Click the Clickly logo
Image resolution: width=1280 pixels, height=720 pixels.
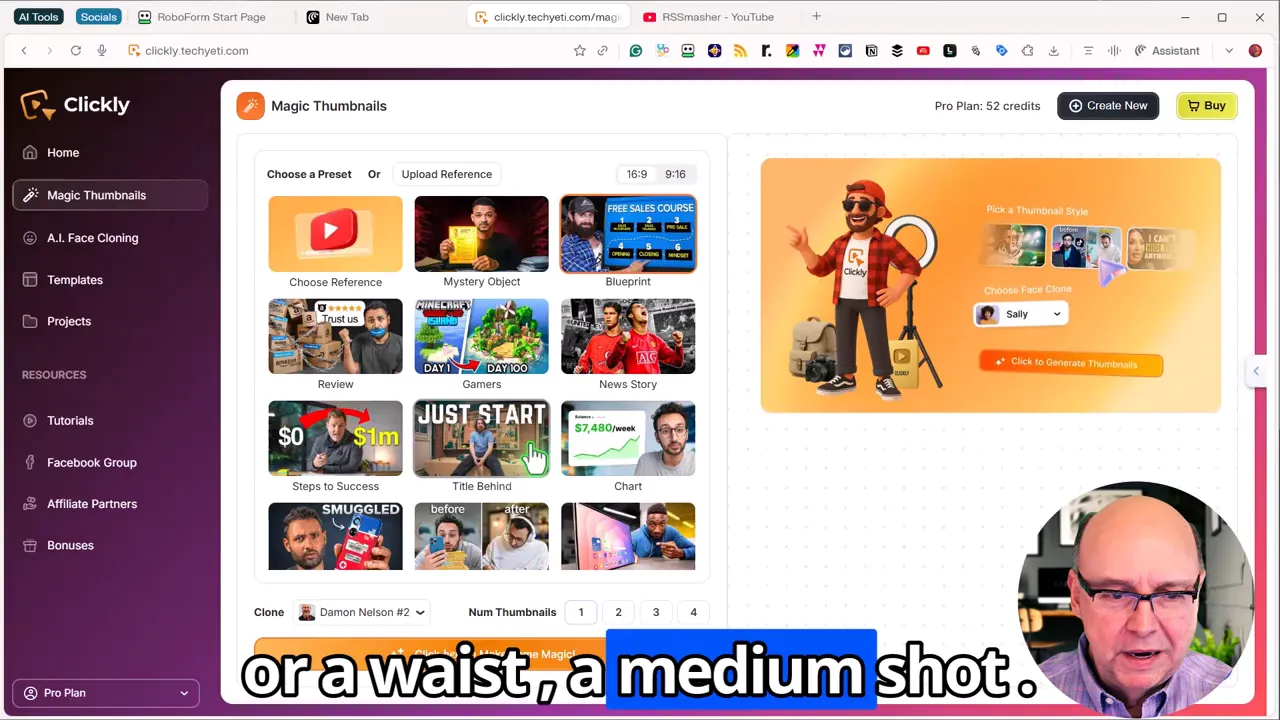[x=75, y=104]
